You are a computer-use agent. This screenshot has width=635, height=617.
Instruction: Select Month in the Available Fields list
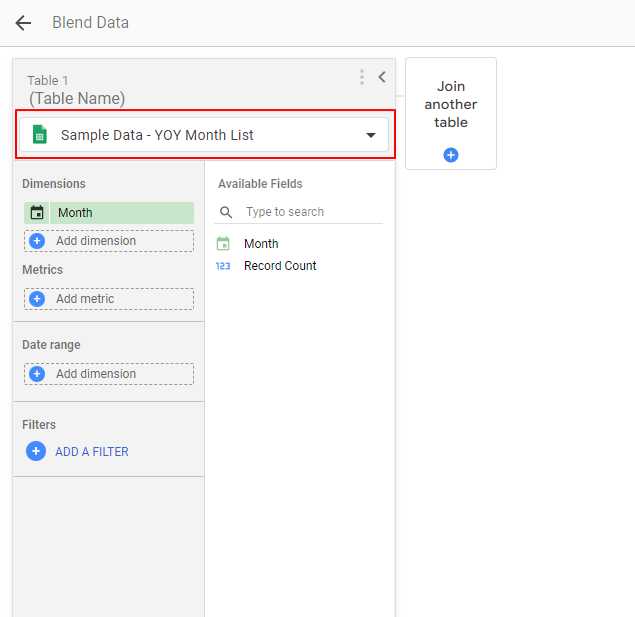pyautogui.click(x=261, y=244)
